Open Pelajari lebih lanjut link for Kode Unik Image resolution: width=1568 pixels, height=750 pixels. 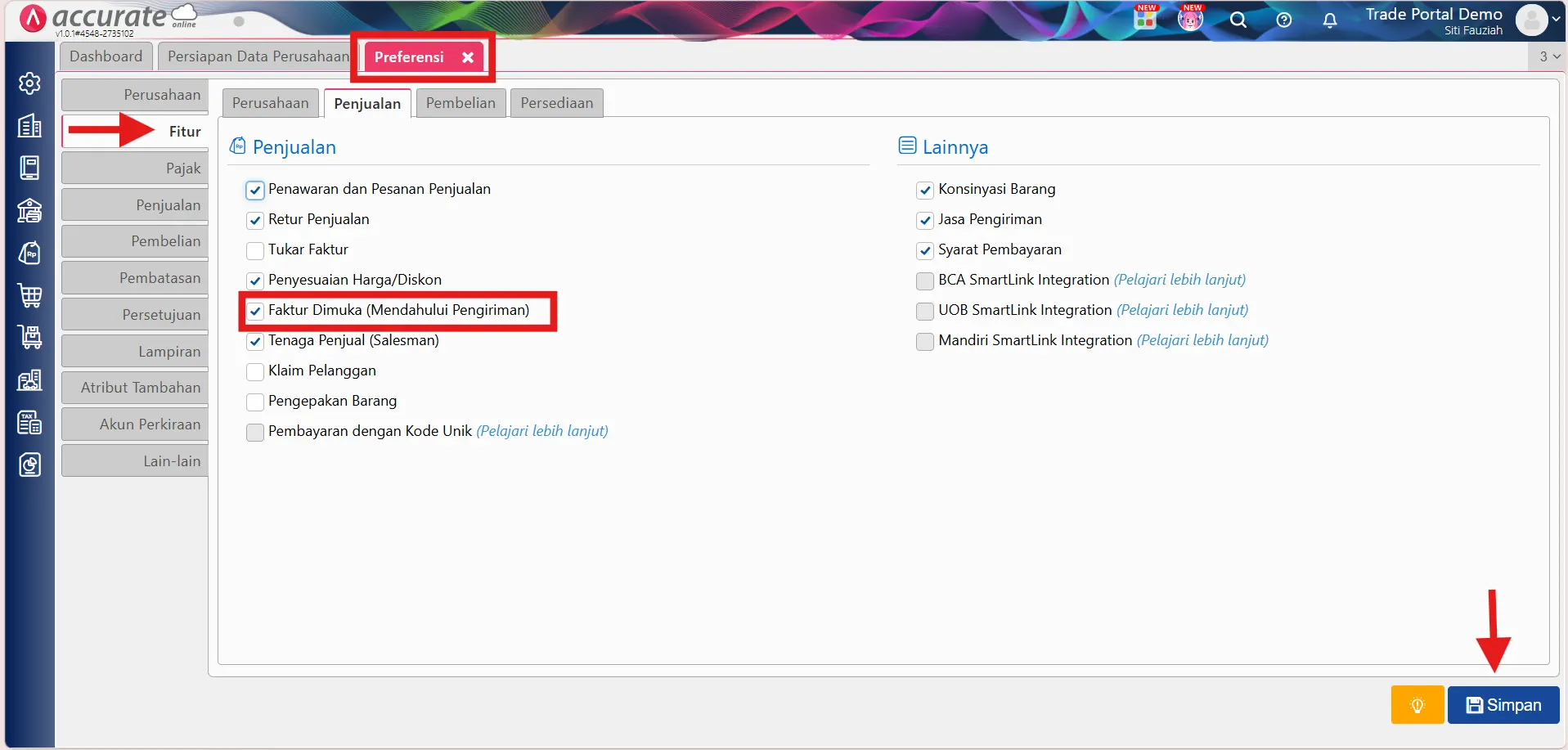pos(542,431)
